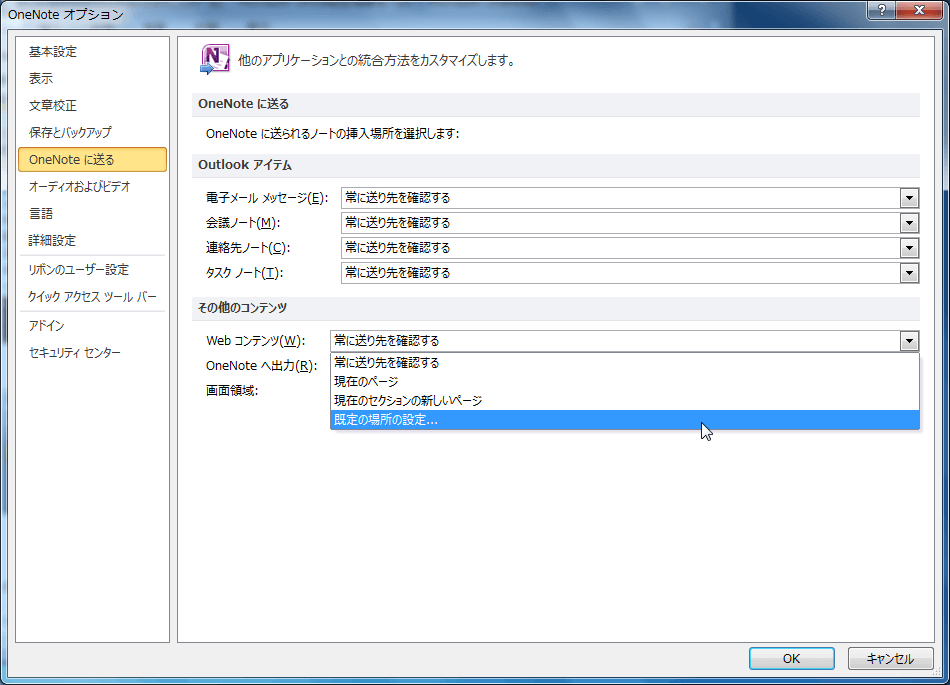Choose 常に送り先を確認する from the open list
The image size is (950, 685).
pos(625,363)
